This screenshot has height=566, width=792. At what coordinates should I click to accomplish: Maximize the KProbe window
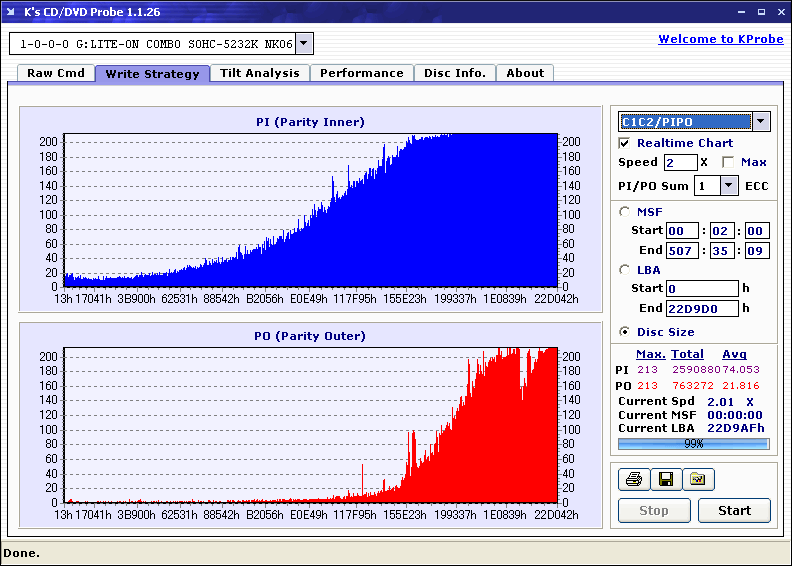[x=761, y=12]
